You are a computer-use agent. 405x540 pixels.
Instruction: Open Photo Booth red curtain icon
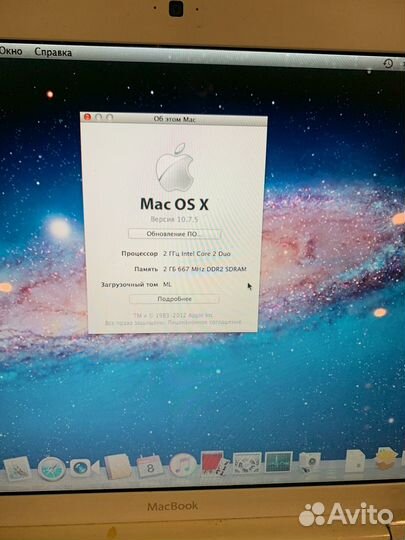point(214,463)
